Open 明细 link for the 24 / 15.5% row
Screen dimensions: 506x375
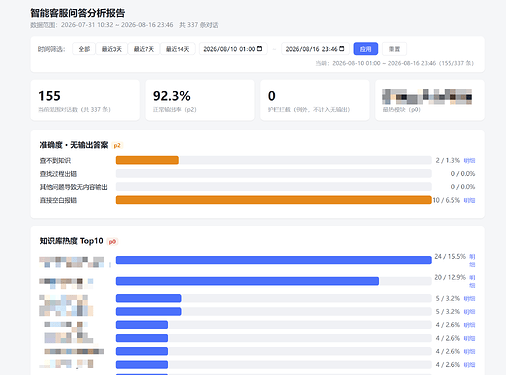coord(472,260)
